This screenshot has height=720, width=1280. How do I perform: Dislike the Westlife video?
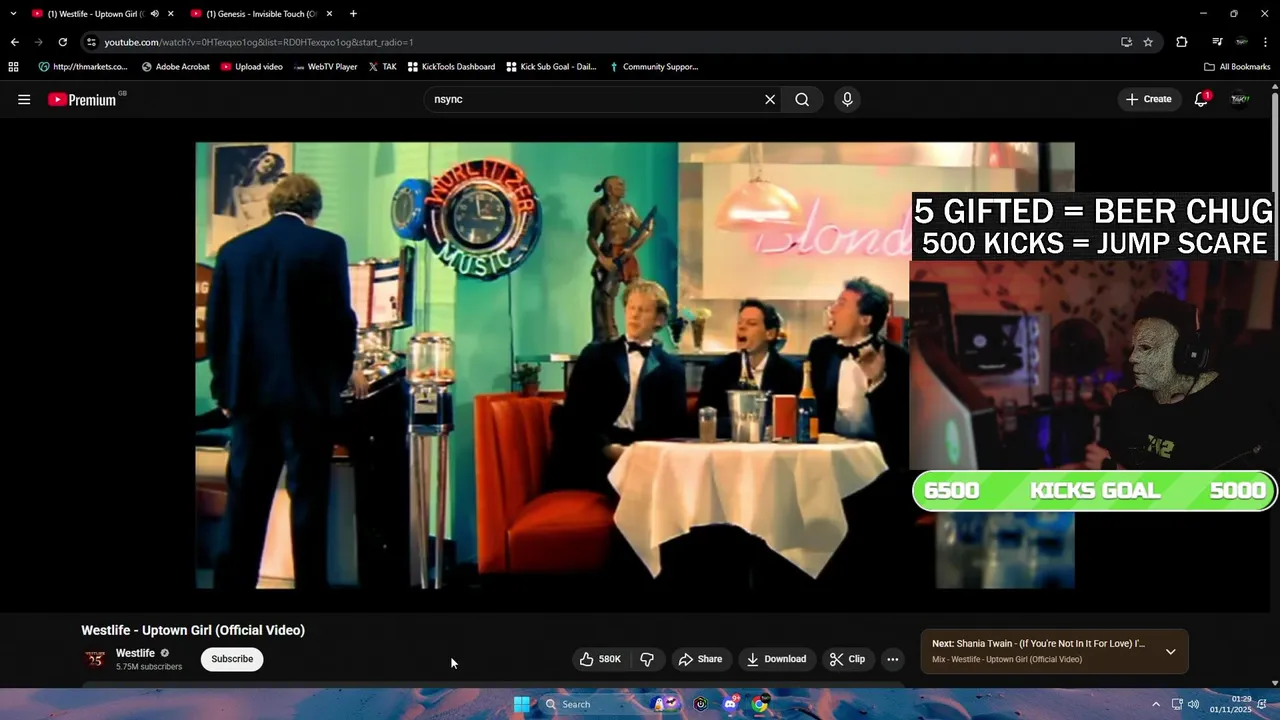647,659
